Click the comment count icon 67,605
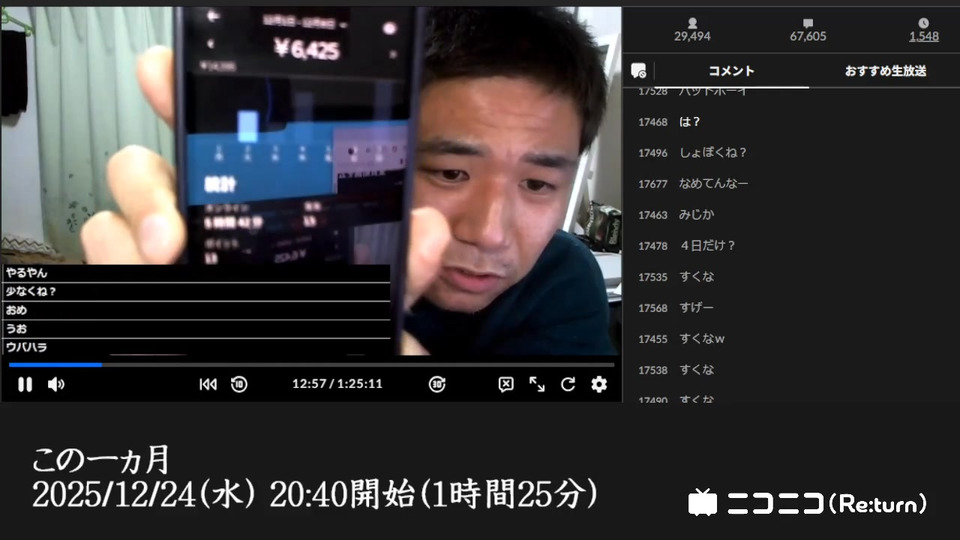 point(808,23)
